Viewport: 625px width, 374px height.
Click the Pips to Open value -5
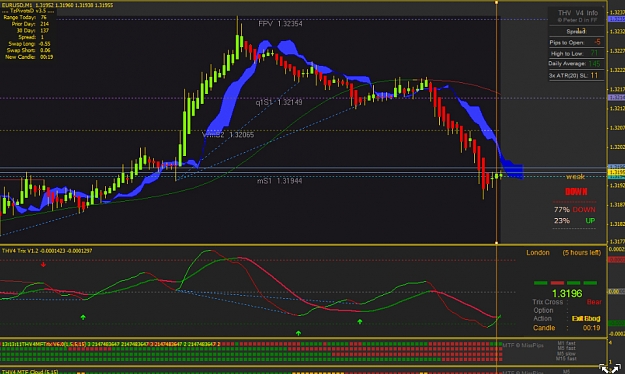coord(597,42)
